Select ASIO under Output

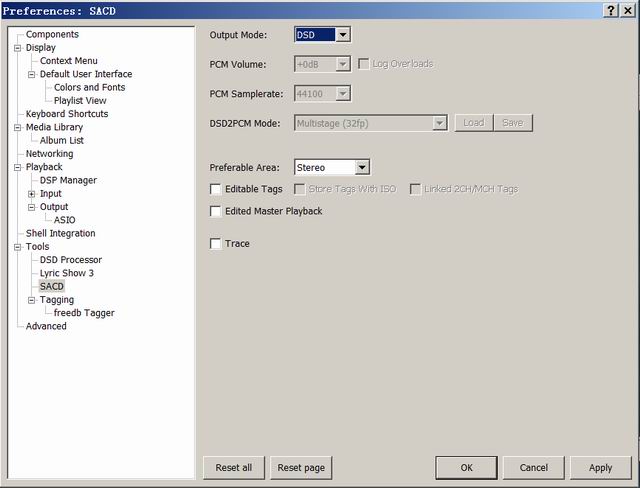64,220
